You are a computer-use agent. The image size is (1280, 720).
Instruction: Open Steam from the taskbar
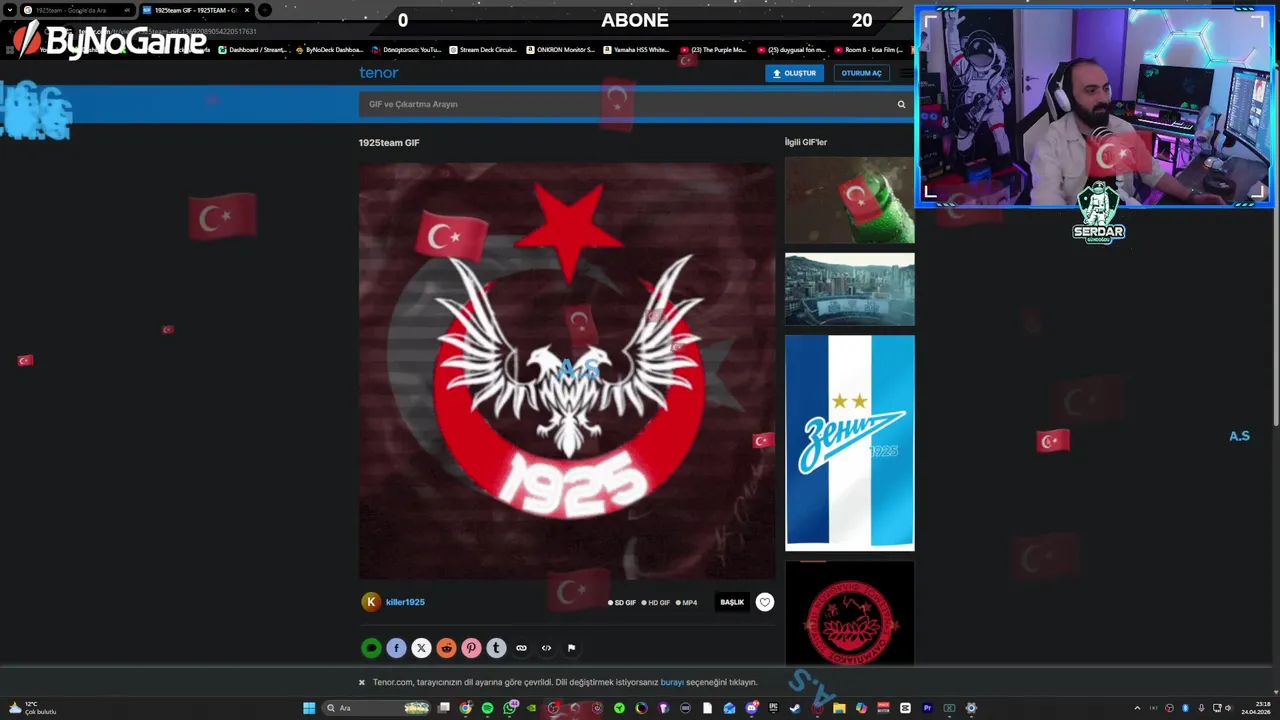click(x=795, y=708)
